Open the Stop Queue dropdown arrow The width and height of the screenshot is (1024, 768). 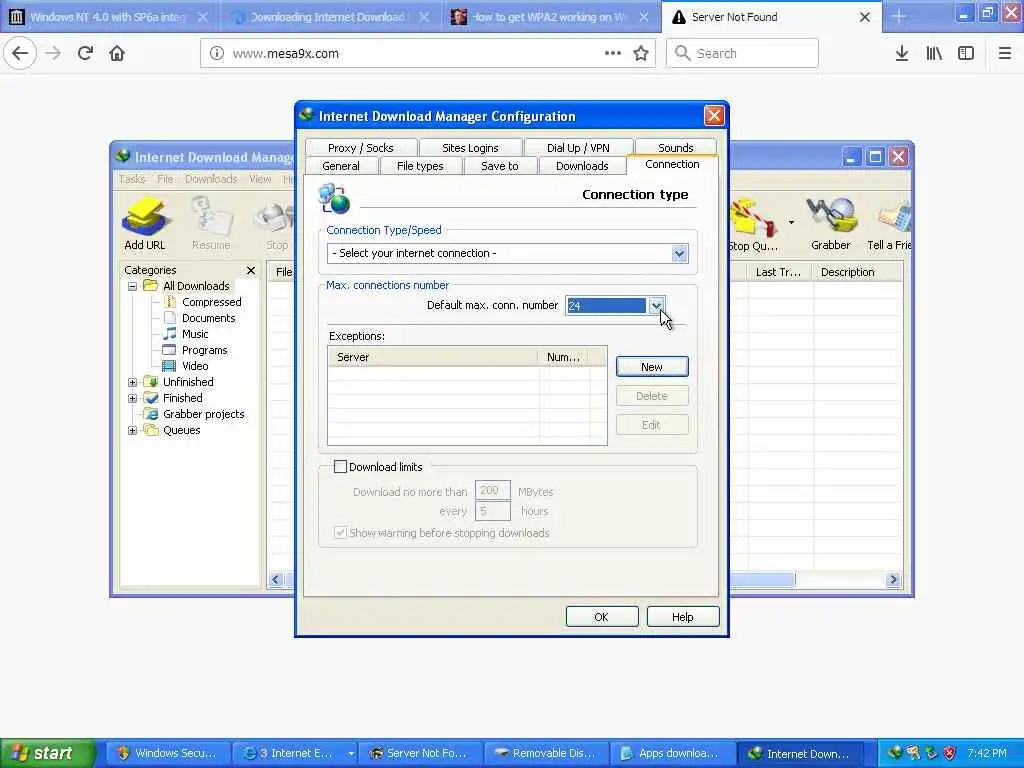click(x=791, y=223)
